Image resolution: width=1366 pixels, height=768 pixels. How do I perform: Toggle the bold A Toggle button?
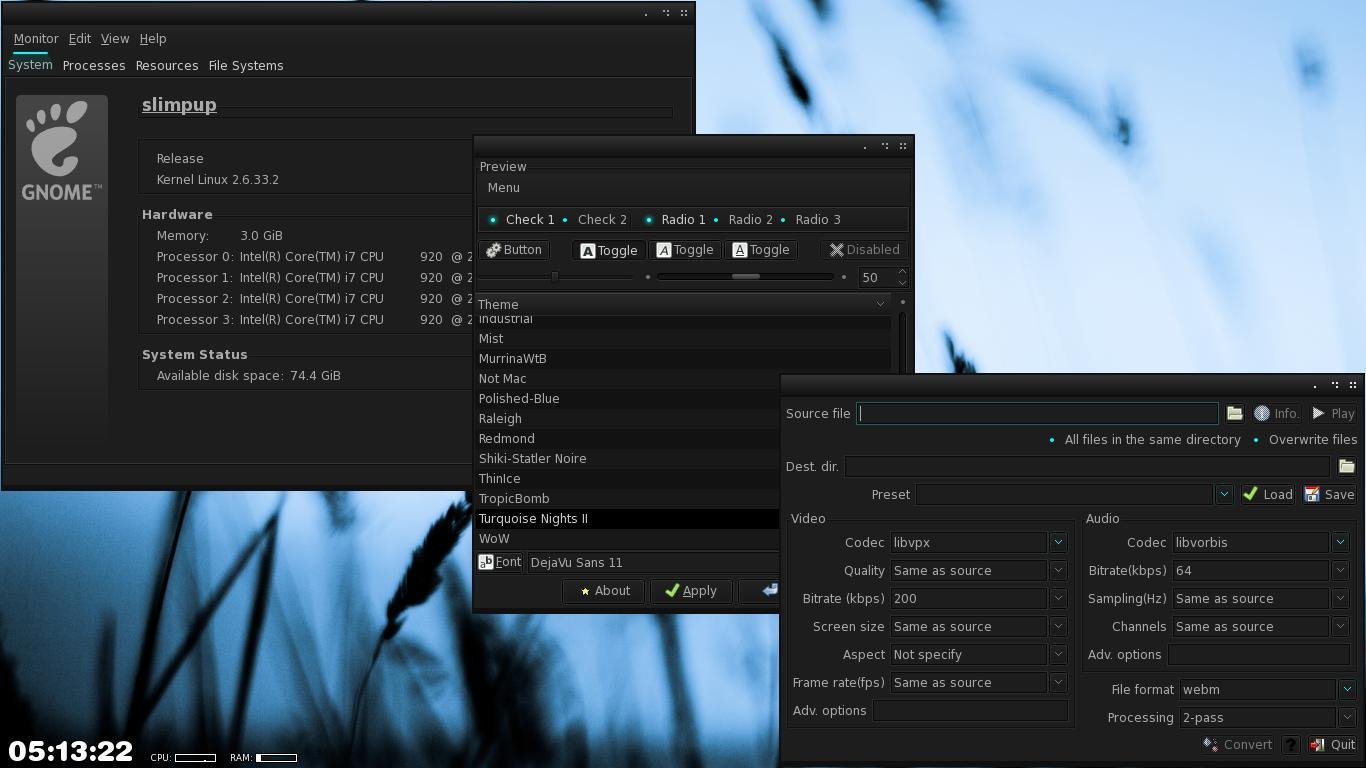tap(608, 250)
